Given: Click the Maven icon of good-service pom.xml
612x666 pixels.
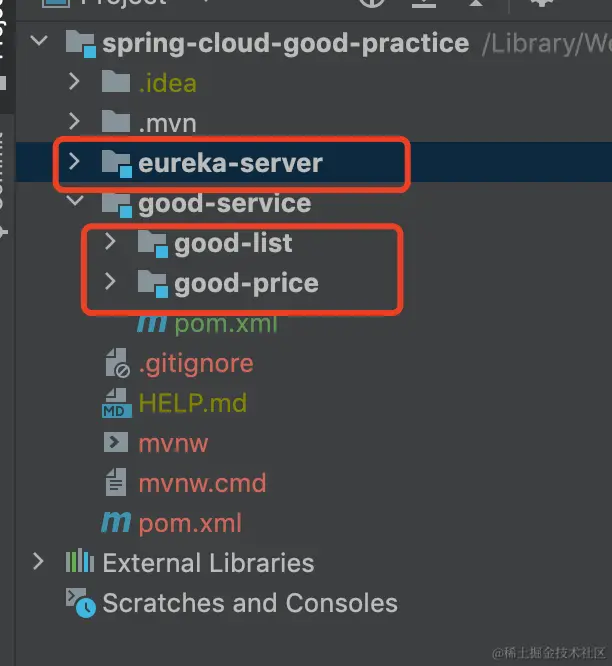Looking at the screenshot, I should pos(152,323).
